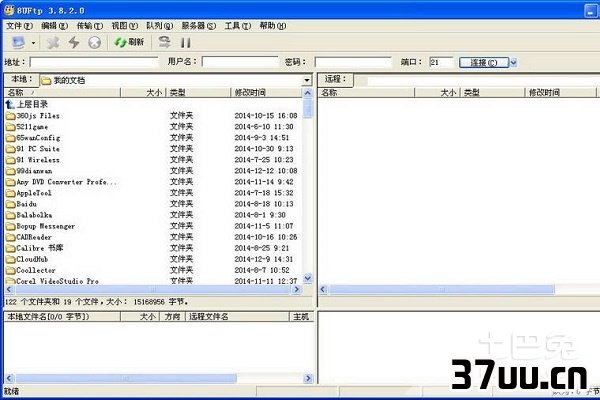Click the 8UFtp title bar app icon
The height and width of the screenshot is (400, 600).
tap(9, 10)
